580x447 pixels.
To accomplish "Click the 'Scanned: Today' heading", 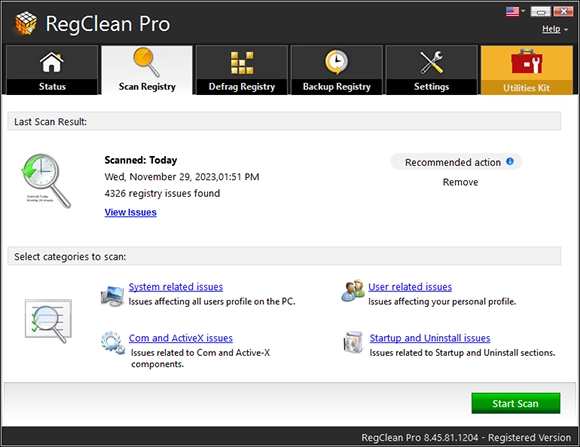I will point(141,160).
